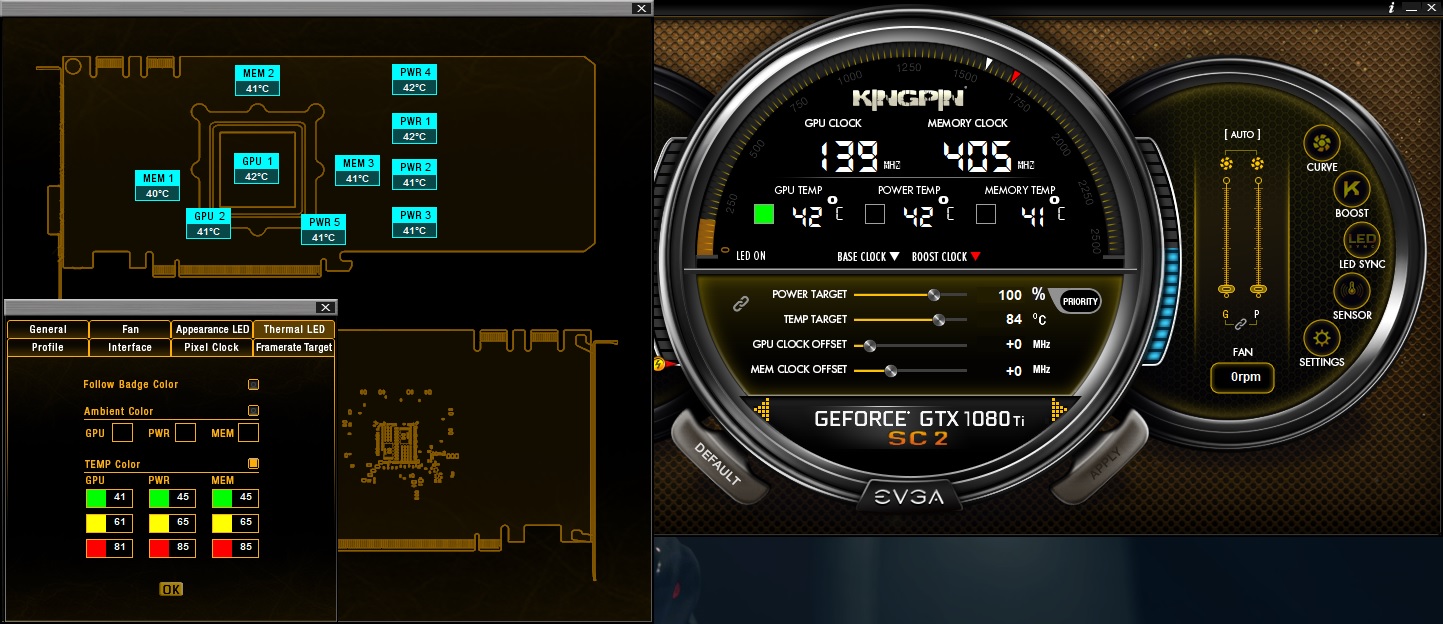Viewport: 1443px width, 624px height.
Task: Click the MEM CLOCK OFFSET slider handle
Action: coord(890,370)
